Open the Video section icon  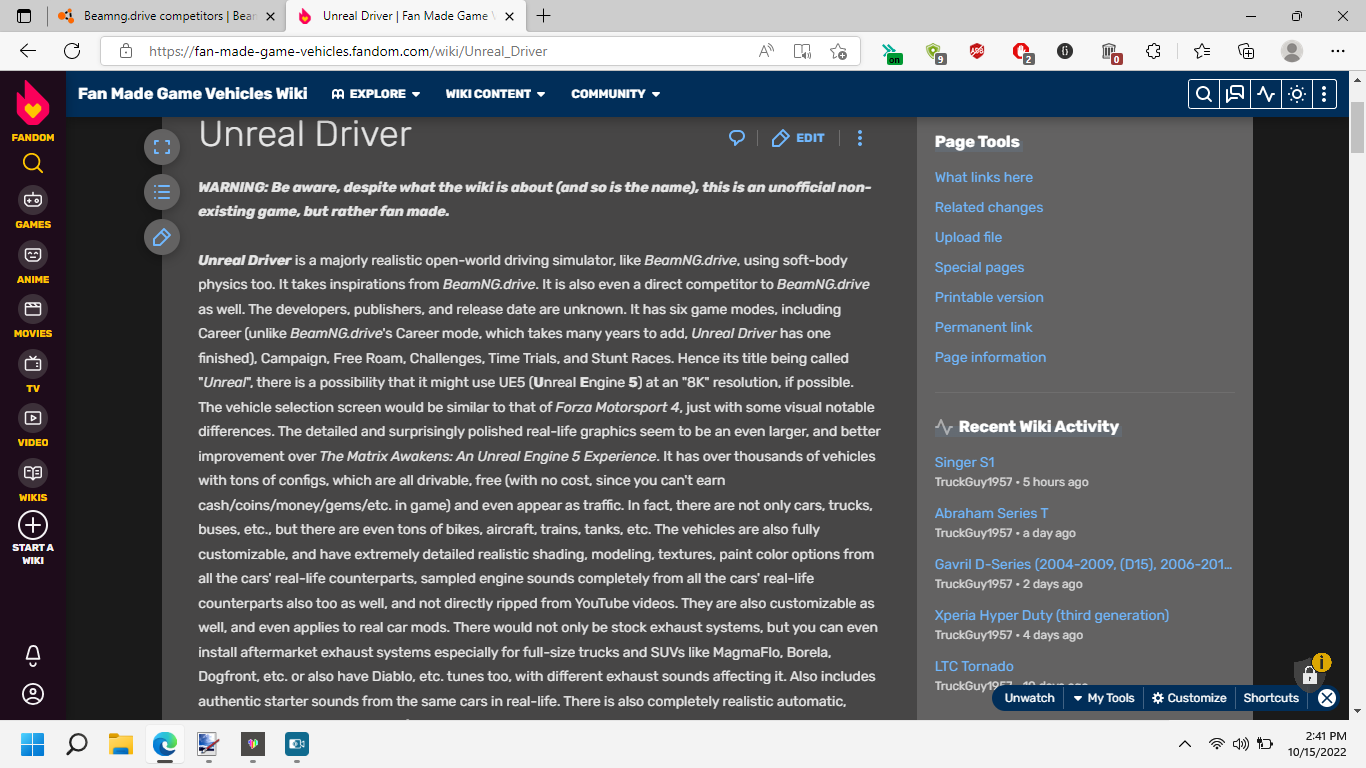coord(33,418)
